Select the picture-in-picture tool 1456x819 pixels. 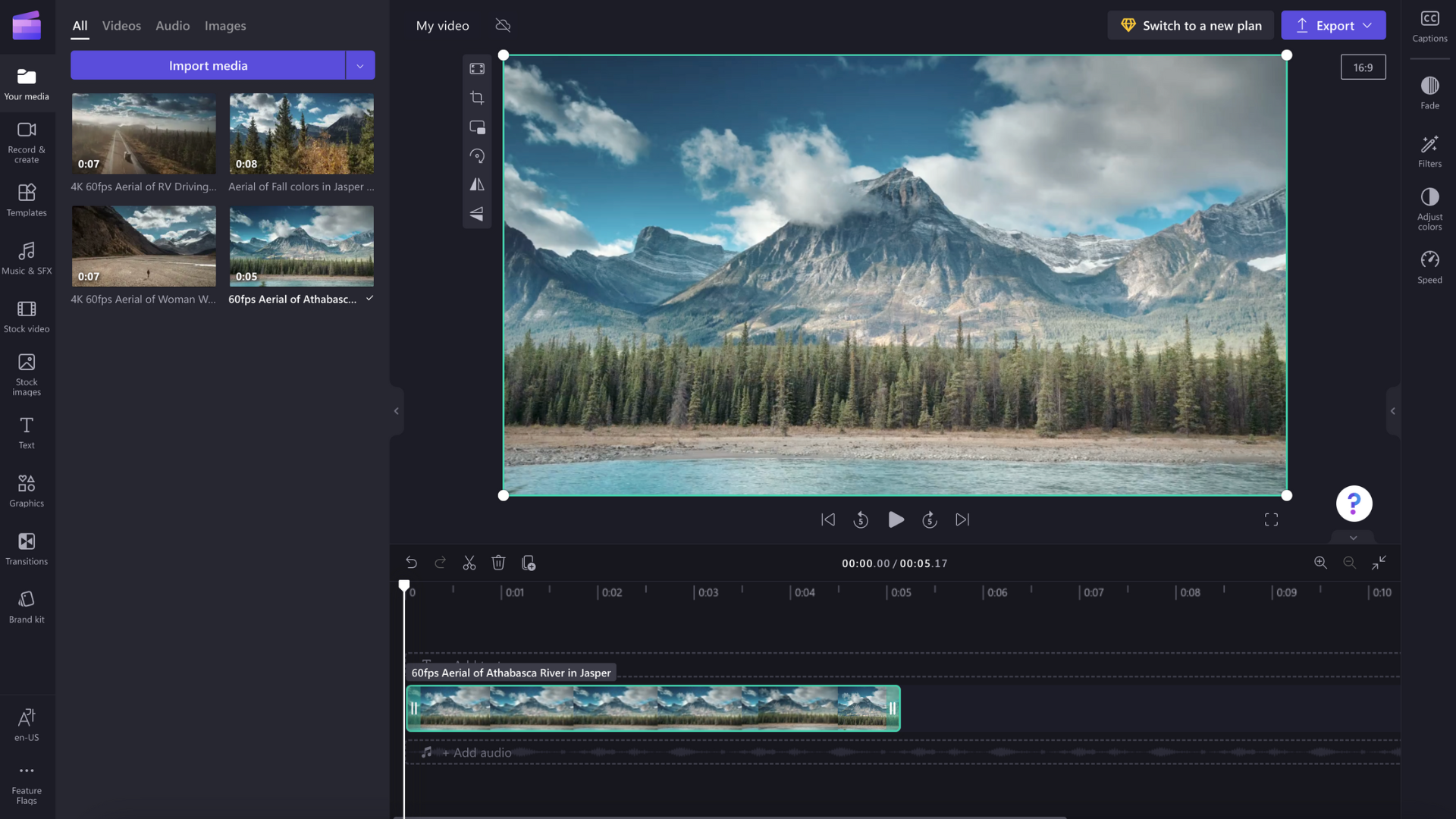click(477, 127)
